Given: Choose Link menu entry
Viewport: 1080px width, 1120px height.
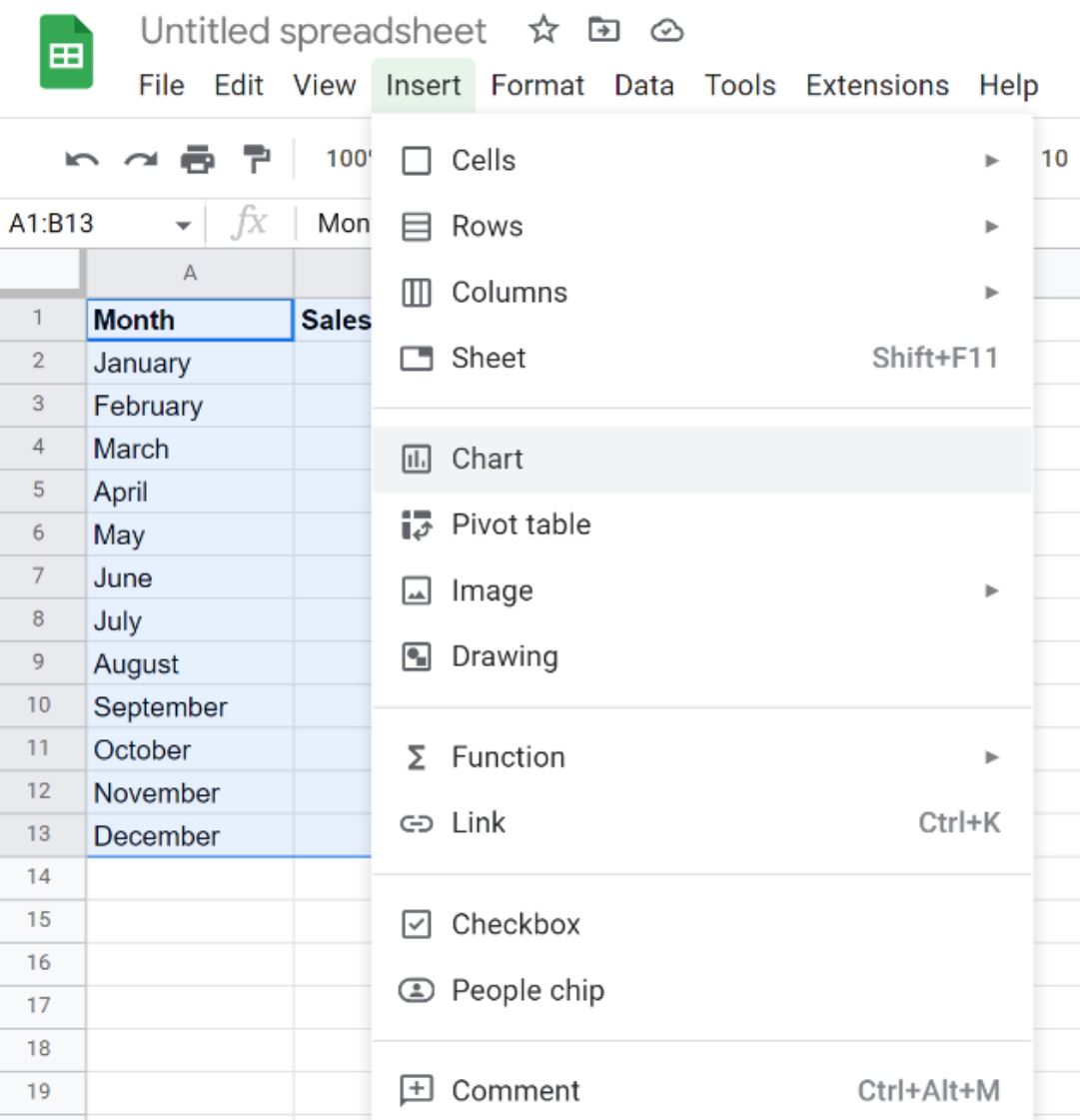Looking at the screenshot, I should click(702, 823).
